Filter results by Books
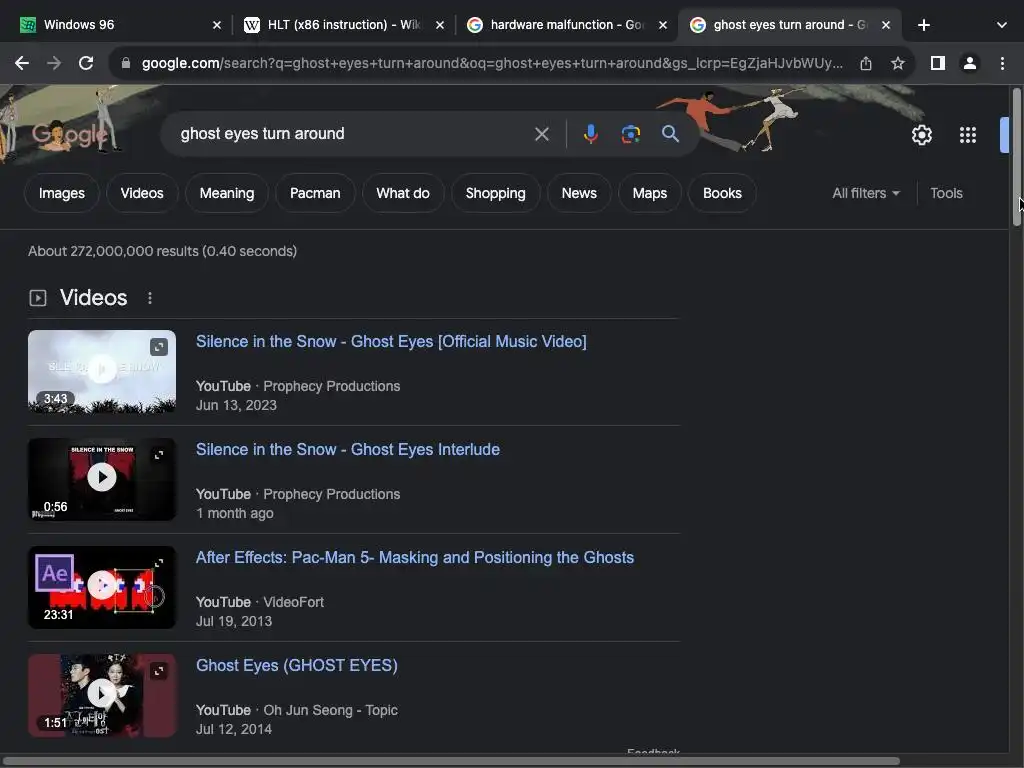The width and height of the screenshot is (1024, 768). click(x=722, y=193)
